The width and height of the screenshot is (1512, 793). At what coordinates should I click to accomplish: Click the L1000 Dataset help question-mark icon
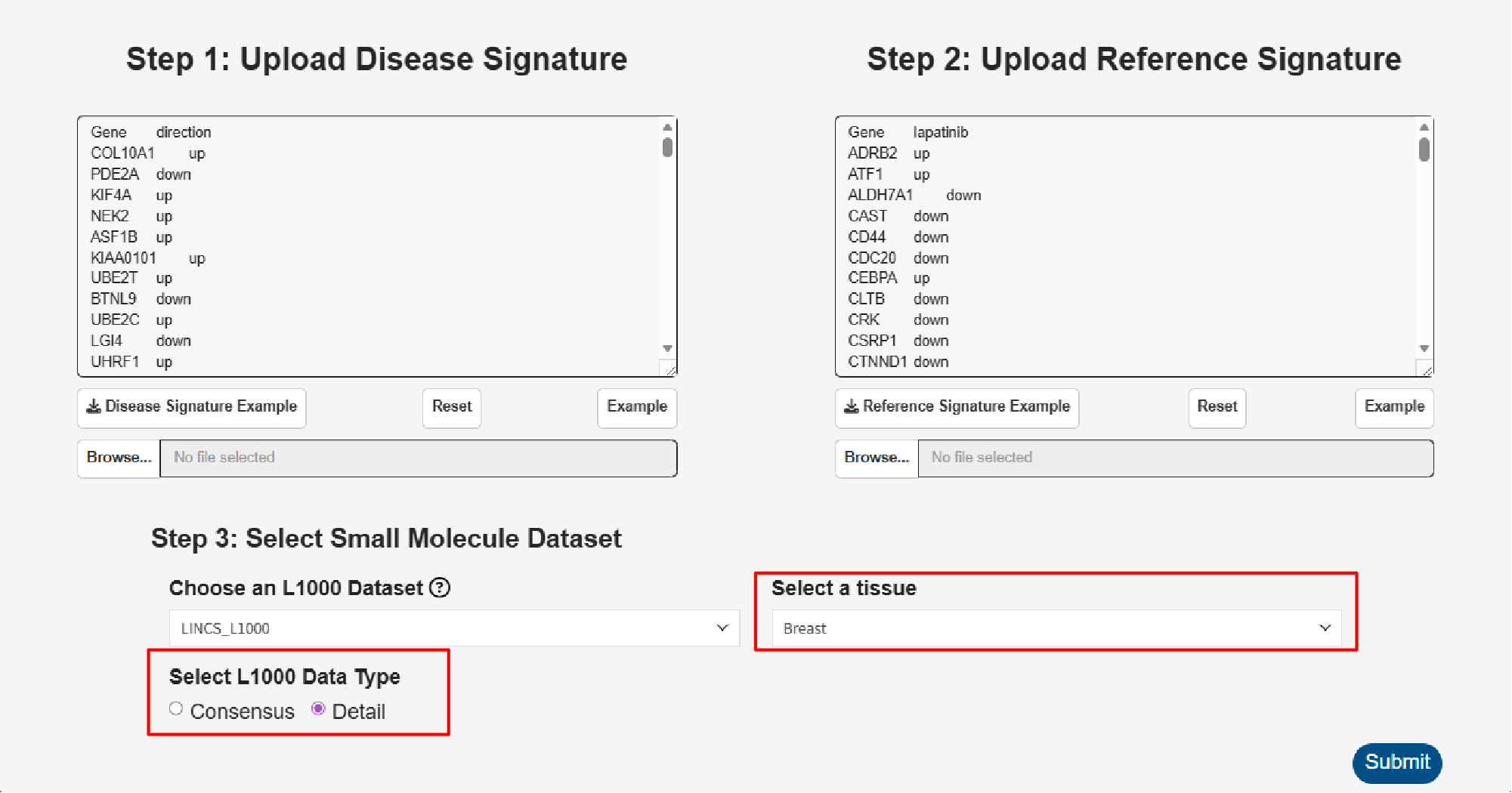(440, 588)
